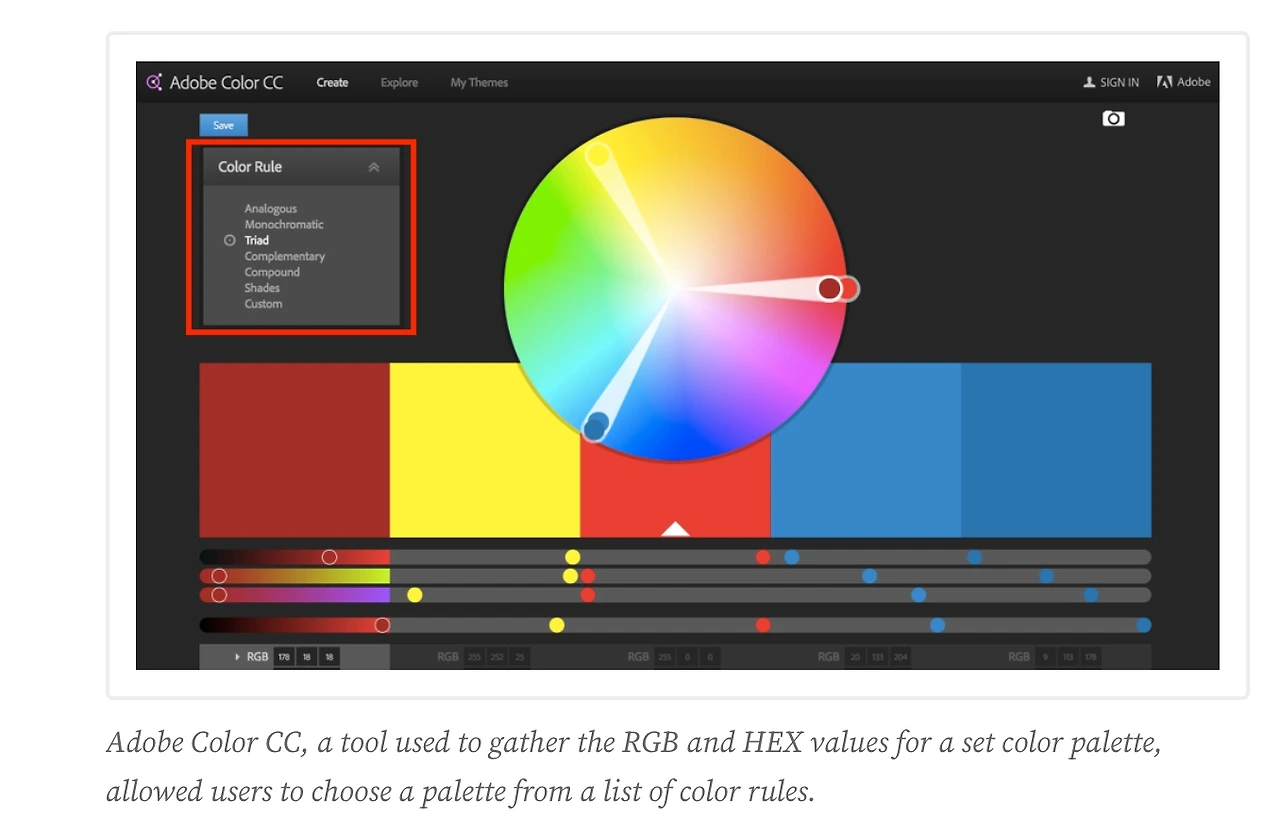Image resolution: width=1280 pixels, height=835 pixels.
Task: Click the RGB field showing 204
Action: pos(900,657)
